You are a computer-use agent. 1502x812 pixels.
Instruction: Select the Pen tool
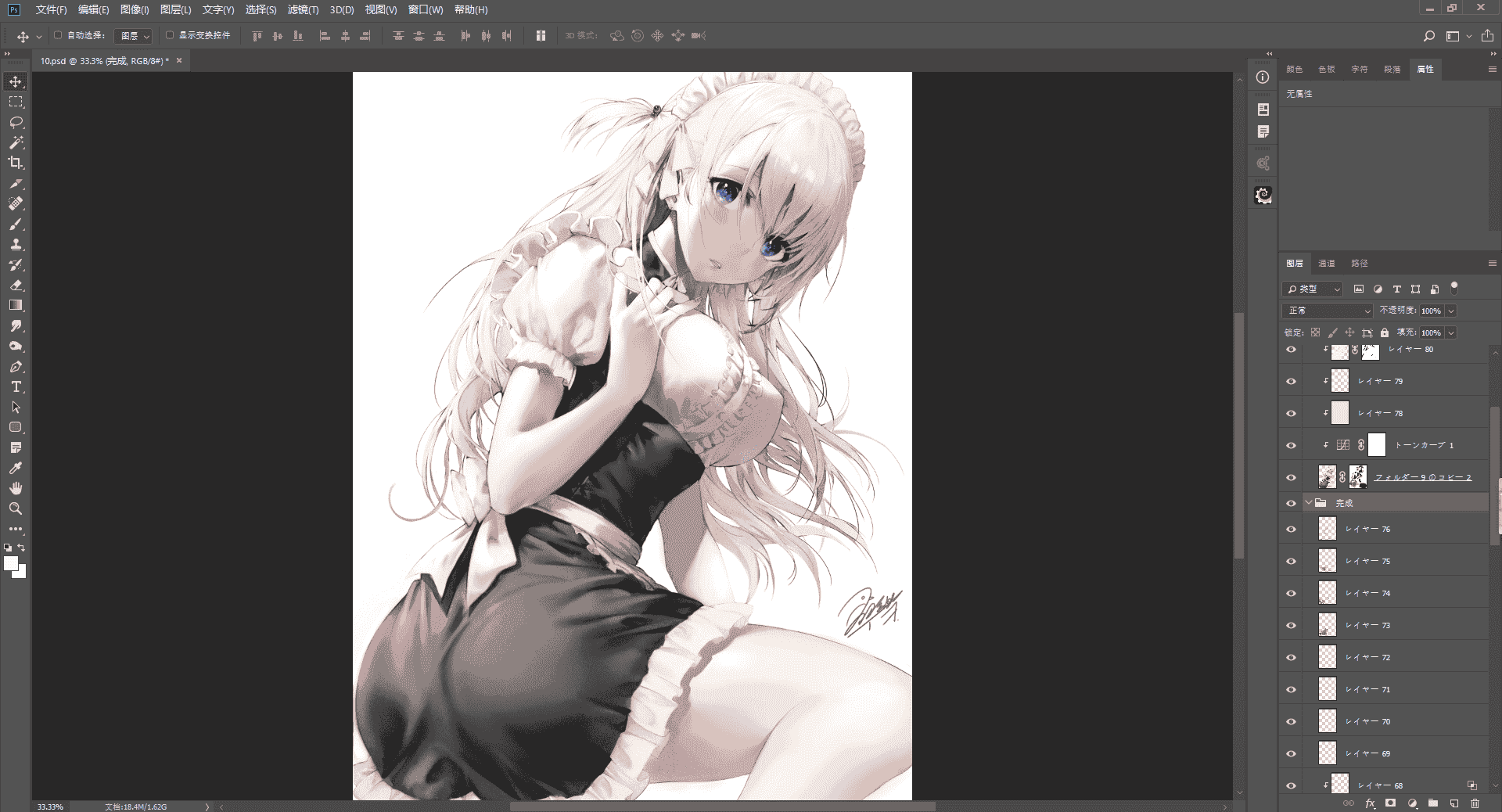pos(16,367)
